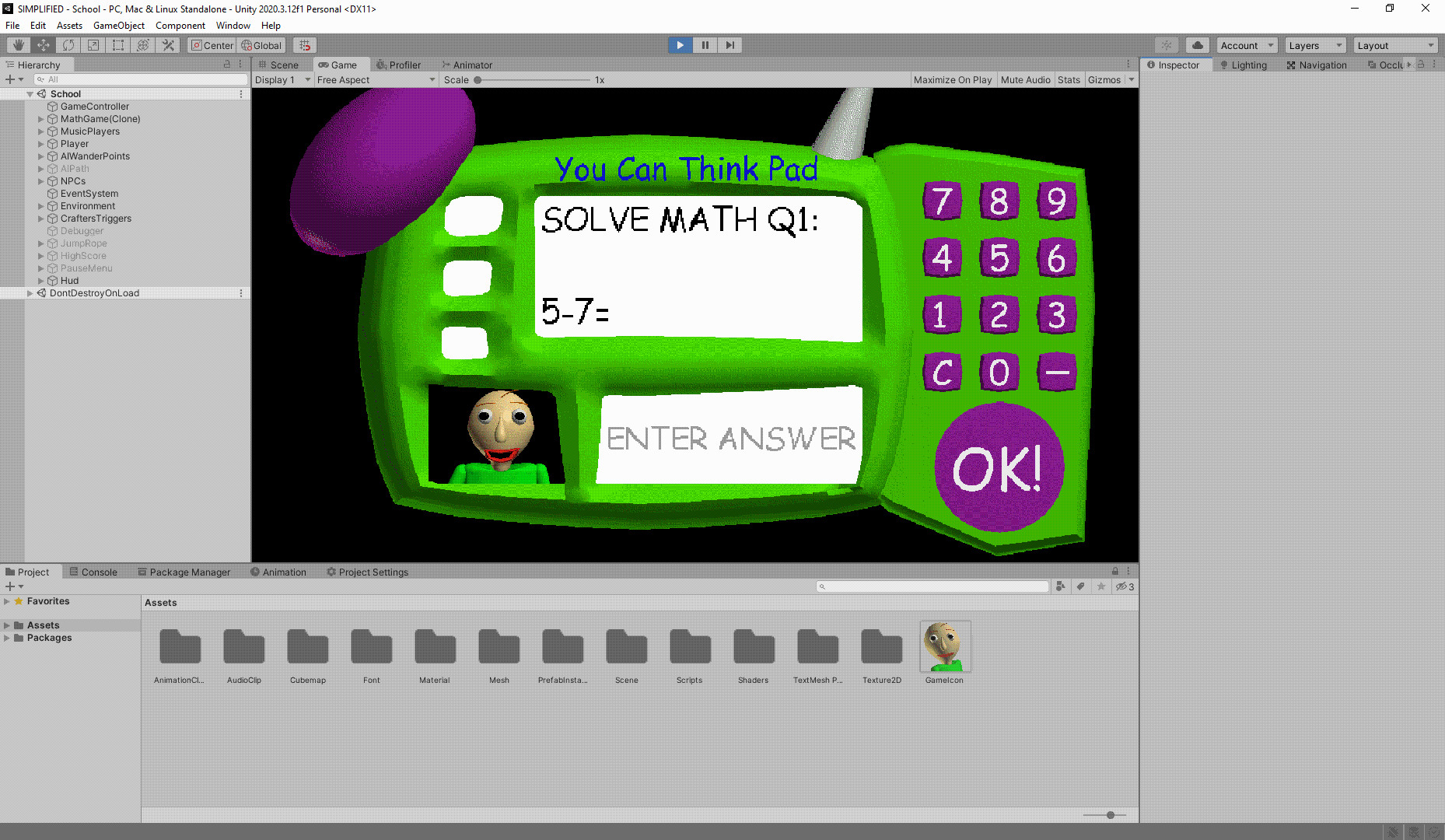Open the Free Aspect dropdown
Viewport: 1445px width, 840px height.
click(x=376, y=79)
